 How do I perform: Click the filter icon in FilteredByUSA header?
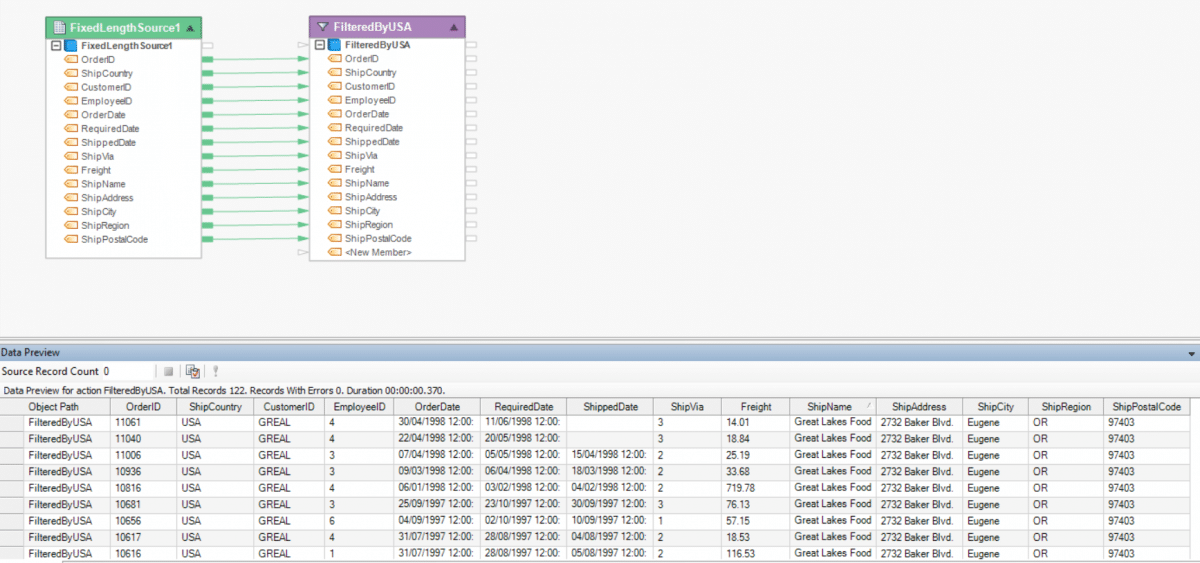[x=322, y=27]
